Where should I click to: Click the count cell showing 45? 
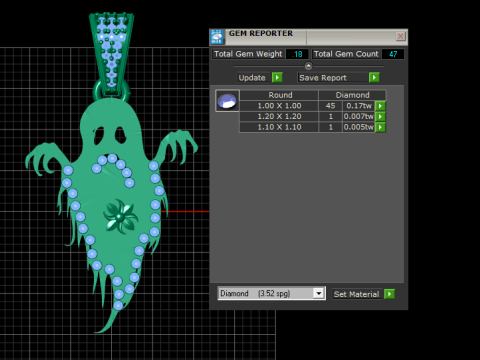tap(330, 106)
